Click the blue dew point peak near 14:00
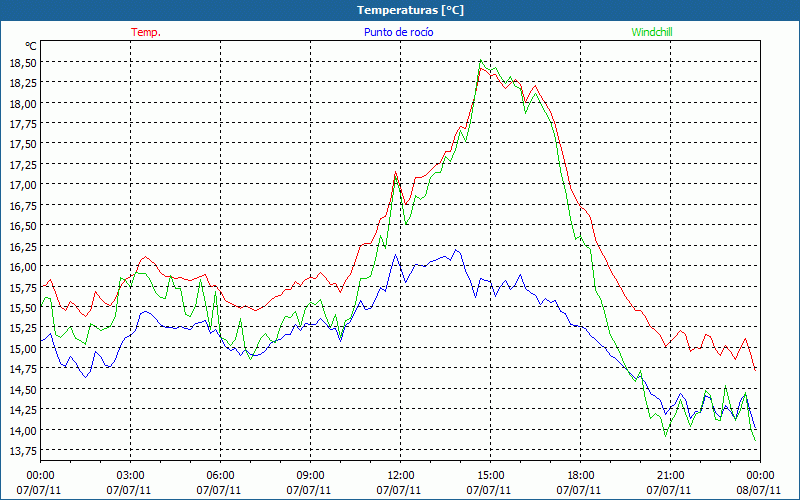The height and width of the screenshot is (500, 800). (456, 250)
